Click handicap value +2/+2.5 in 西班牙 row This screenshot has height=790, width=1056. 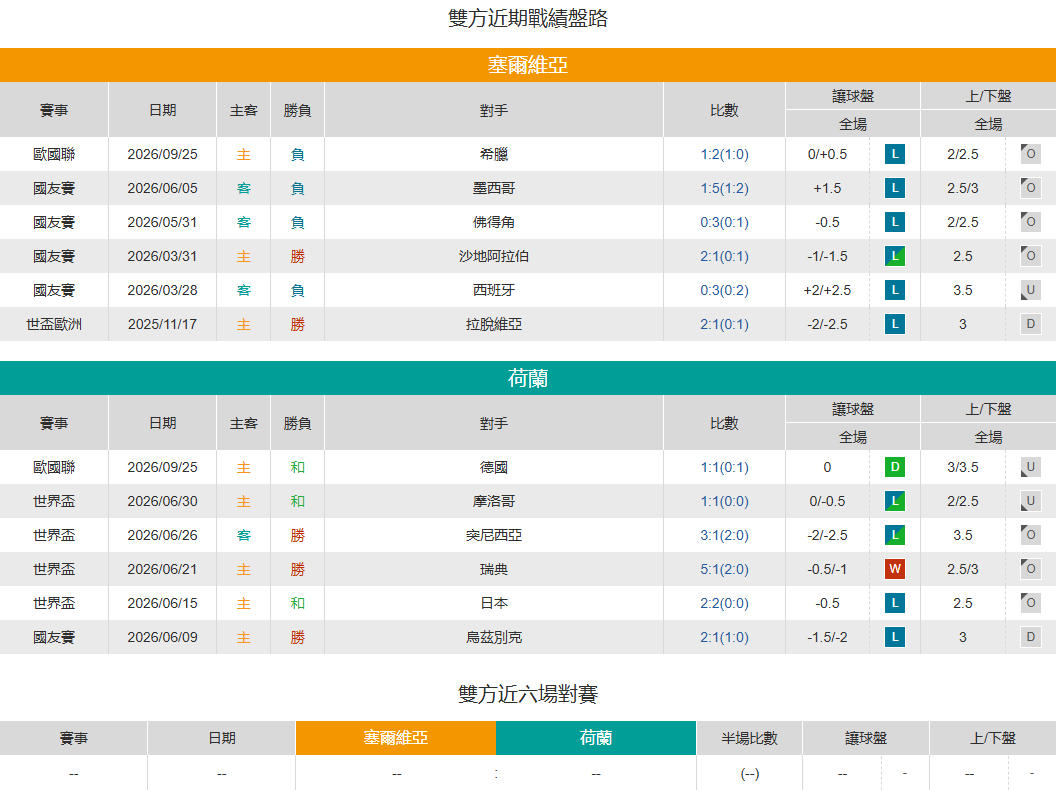[827, 290]
